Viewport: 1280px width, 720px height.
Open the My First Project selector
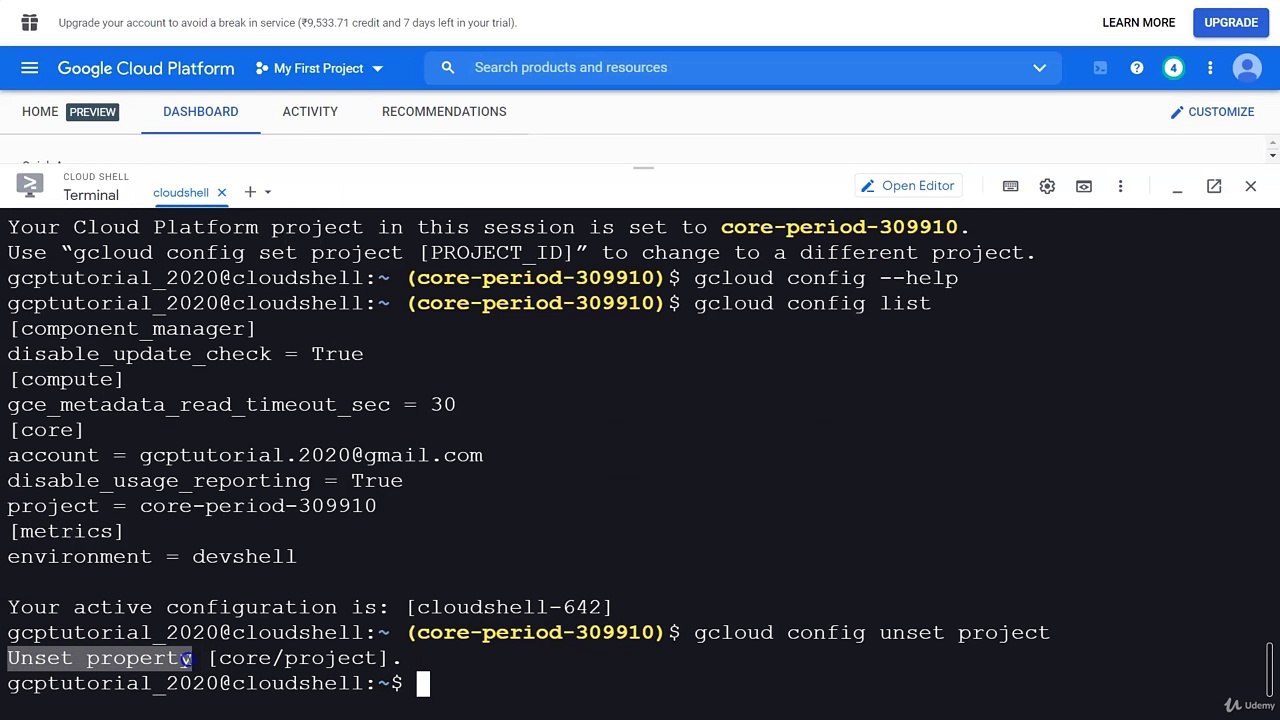319,68
